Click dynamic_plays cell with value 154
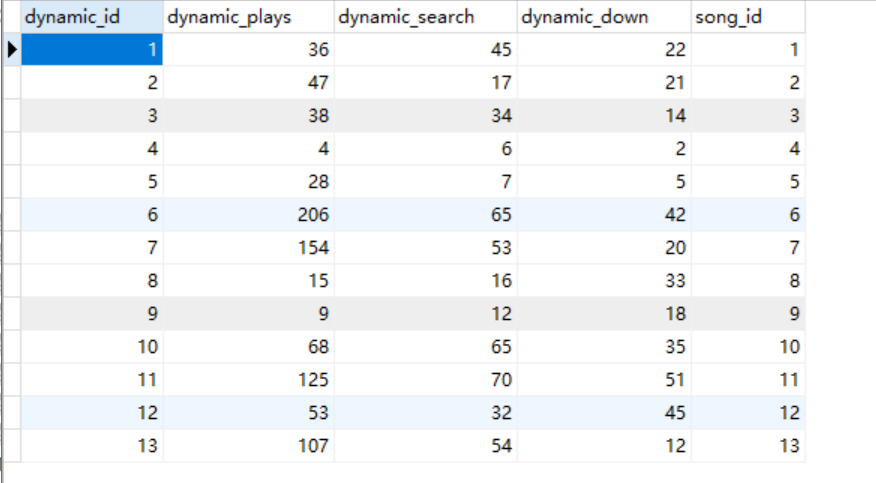 (249, 247)
